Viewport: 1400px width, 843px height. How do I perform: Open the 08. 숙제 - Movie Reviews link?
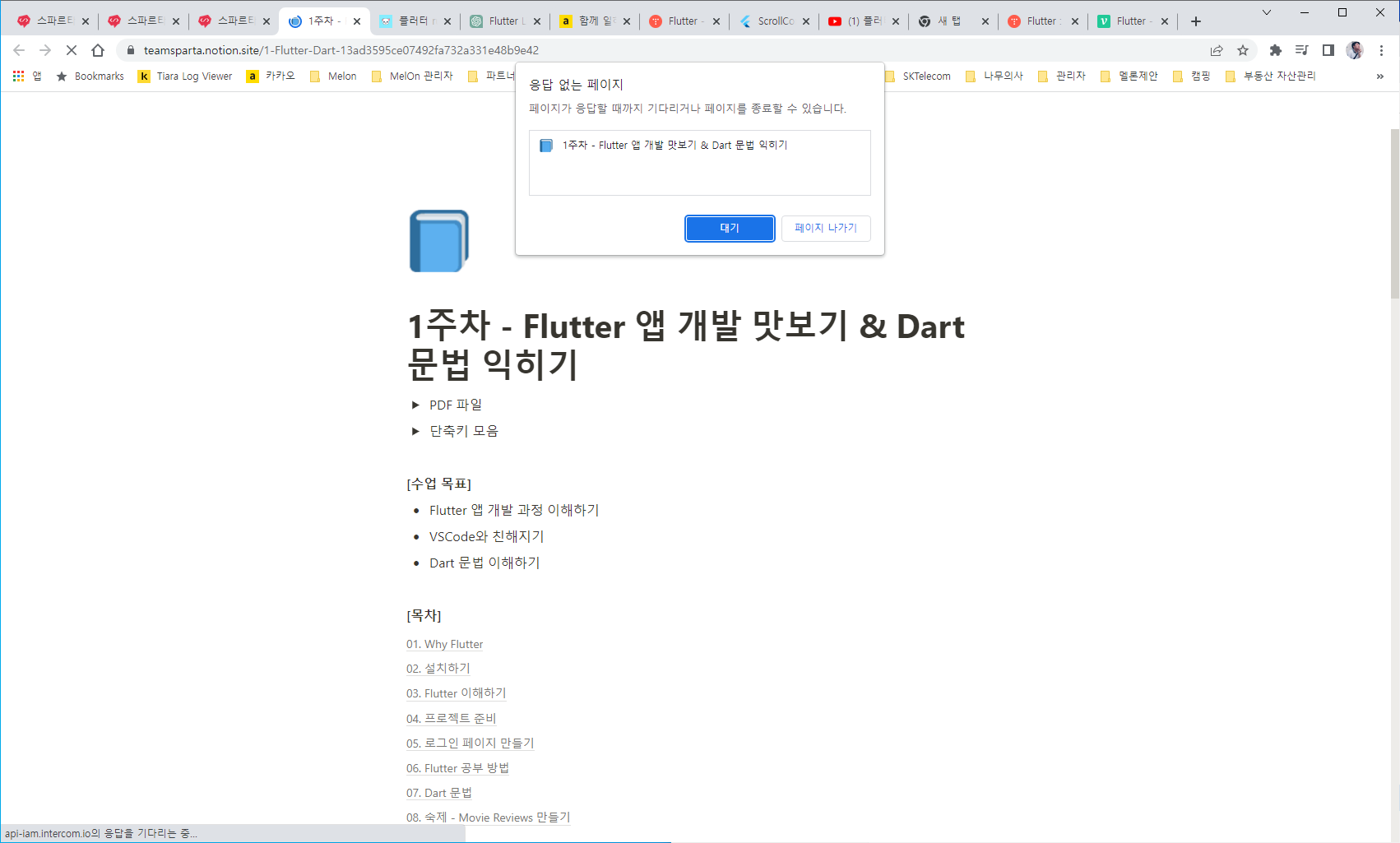click(x=488, y=817)
